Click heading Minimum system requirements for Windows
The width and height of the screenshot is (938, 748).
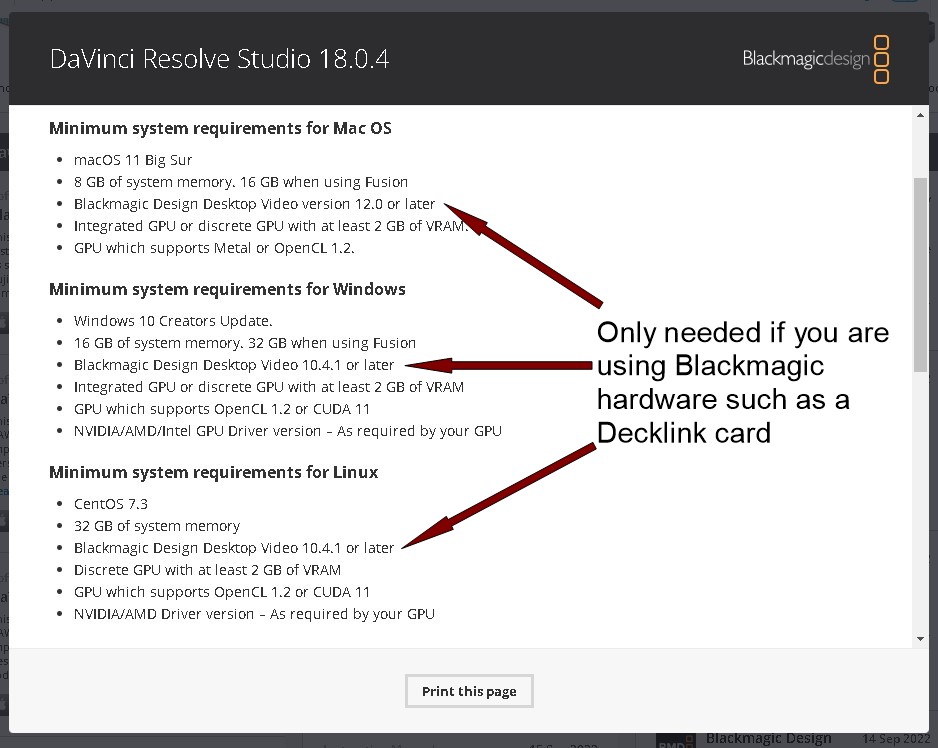tap(227, 289)
